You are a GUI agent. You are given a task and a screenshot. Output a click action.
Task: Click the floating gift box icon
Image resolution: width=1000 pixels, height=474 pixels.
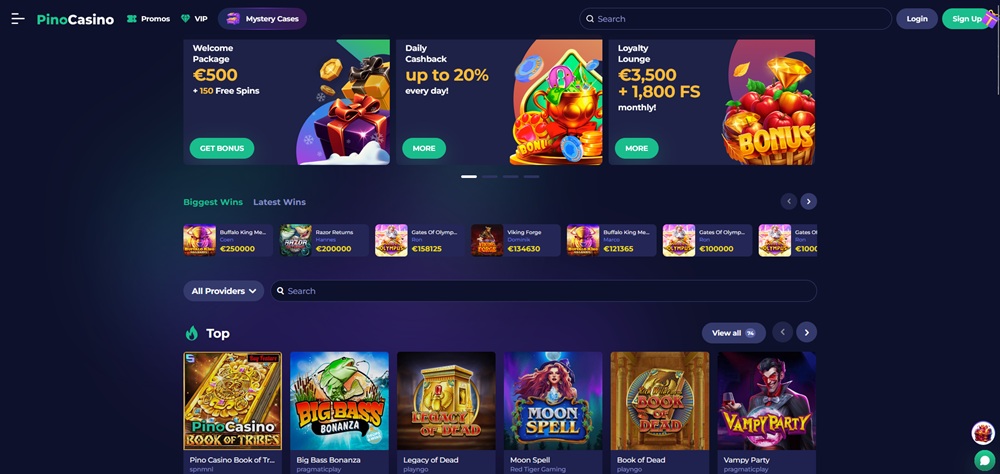pos(983,433)
